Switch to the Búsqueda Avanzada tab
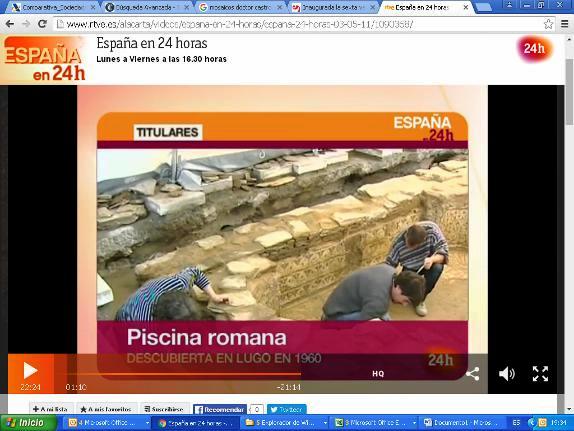 pyautogui.click(x=146, y=7)
